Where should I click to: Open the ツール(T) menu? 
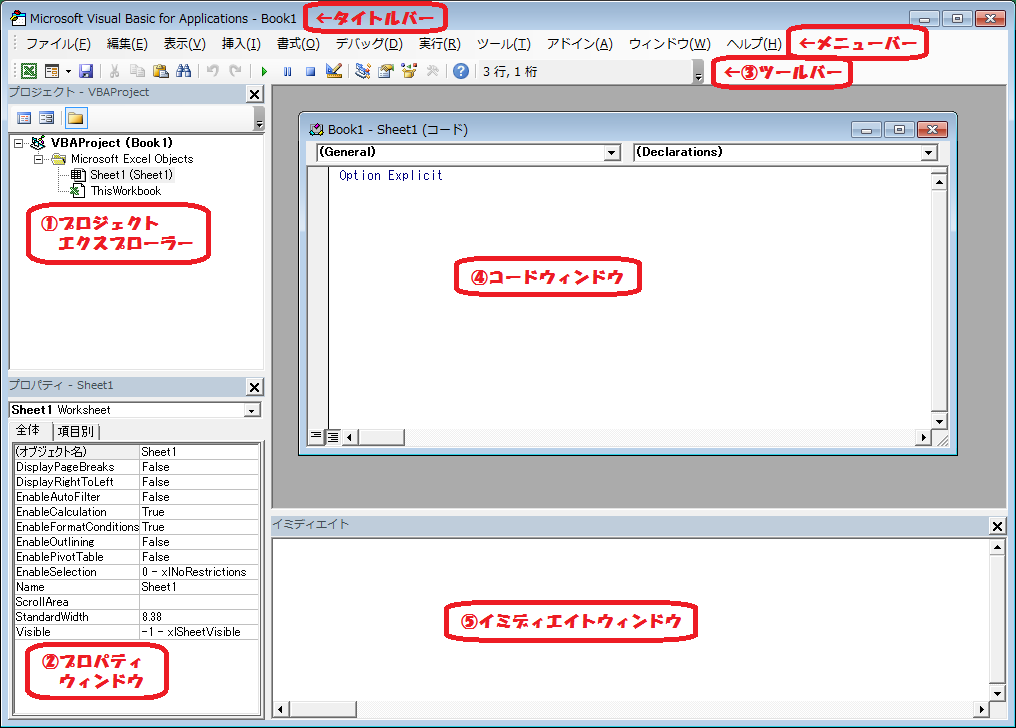pos(503,43)
